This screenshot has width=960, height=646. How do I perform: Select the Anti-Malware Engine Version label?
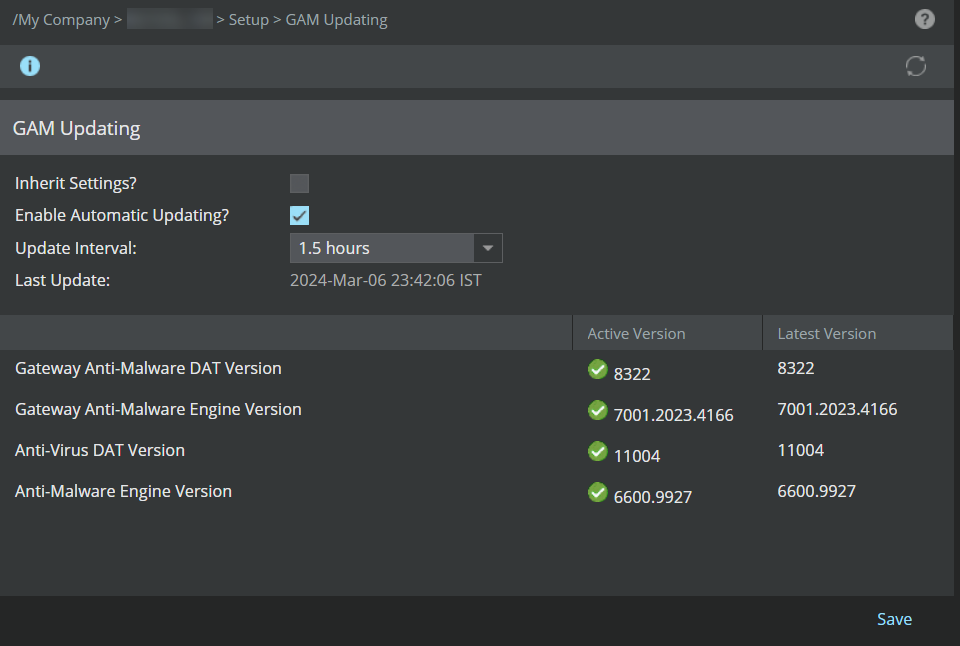(123, 491)
